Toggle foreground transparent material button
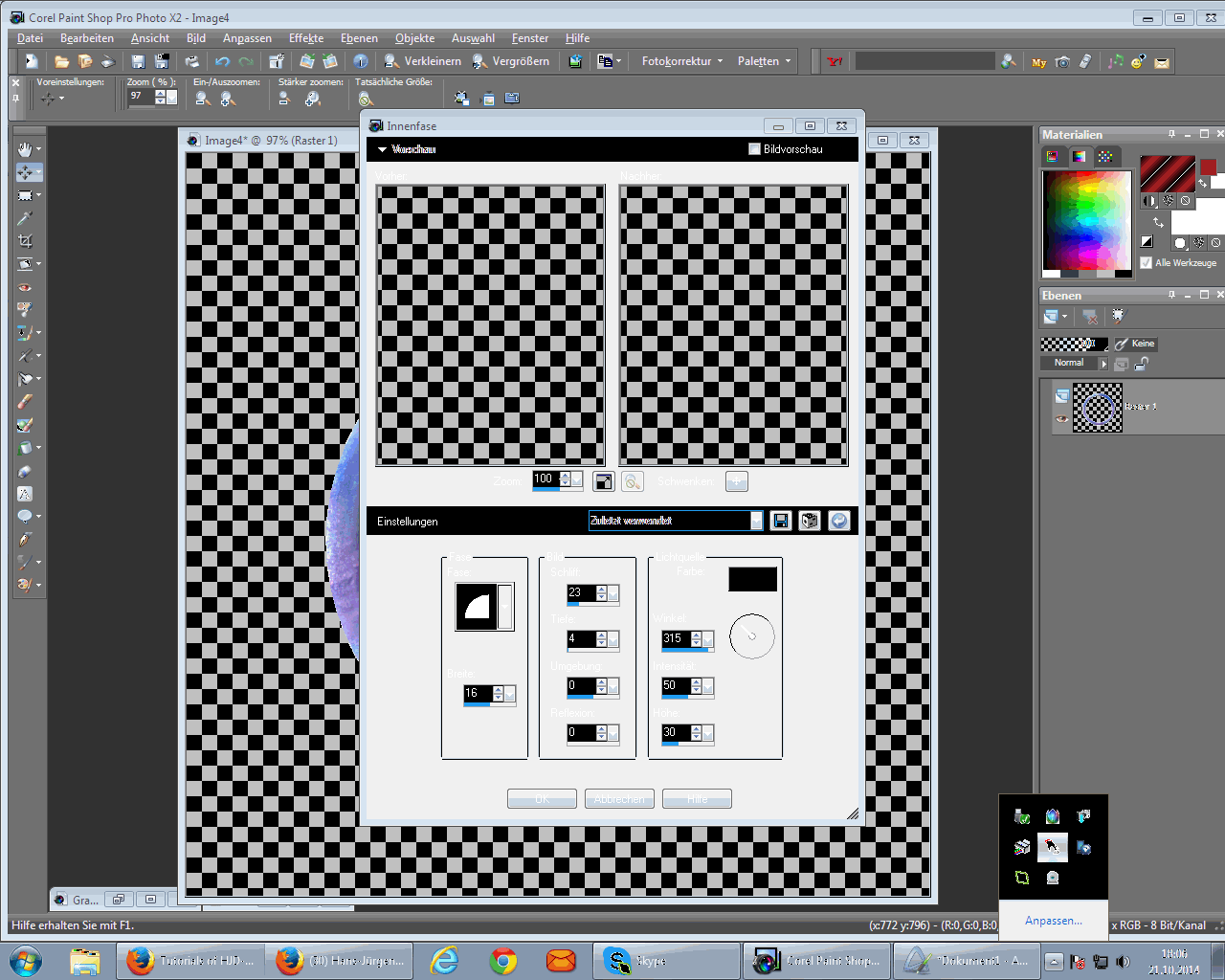 pyautogui.click(x=1186, y=201)
